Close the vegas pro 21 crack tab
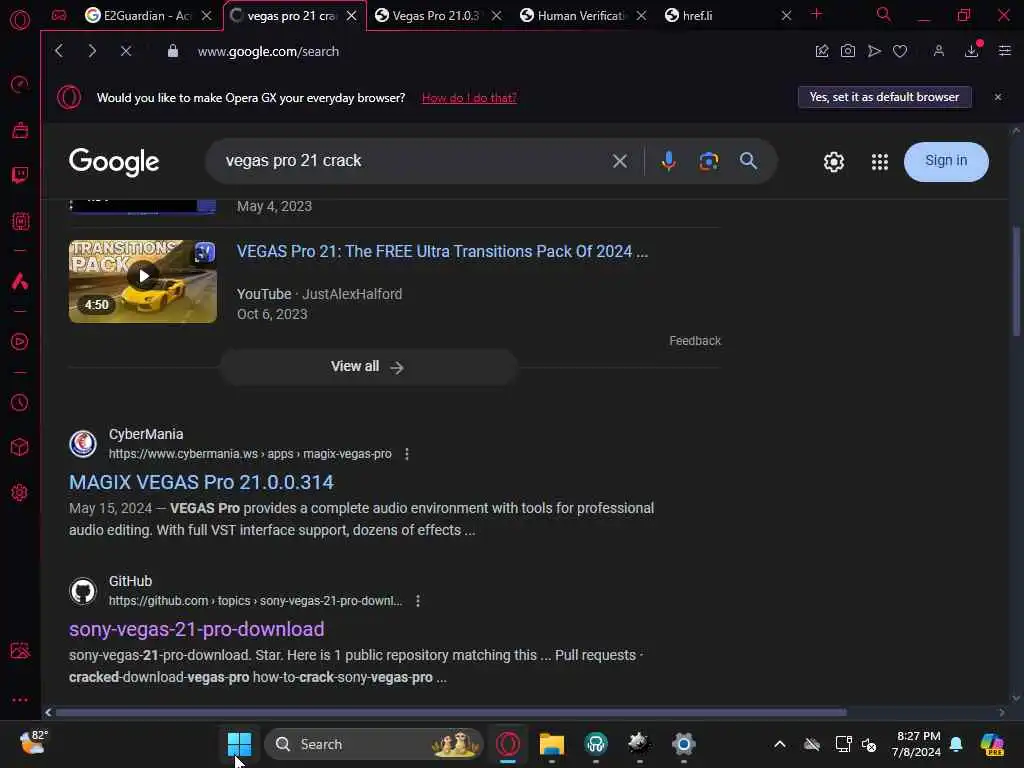The height and width of the screenshot is (768, 1024). (x=351, y=16)
